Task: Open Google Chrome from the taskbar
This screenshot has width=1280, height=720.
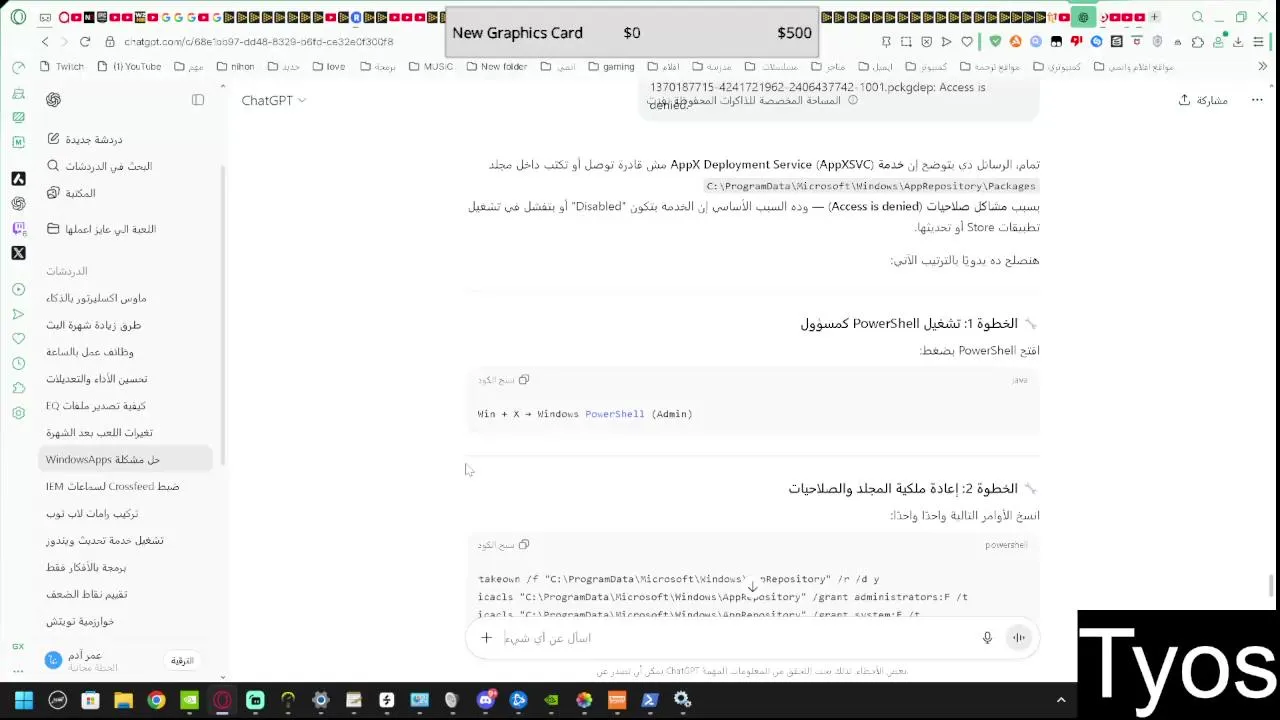Action: (156, 700)
